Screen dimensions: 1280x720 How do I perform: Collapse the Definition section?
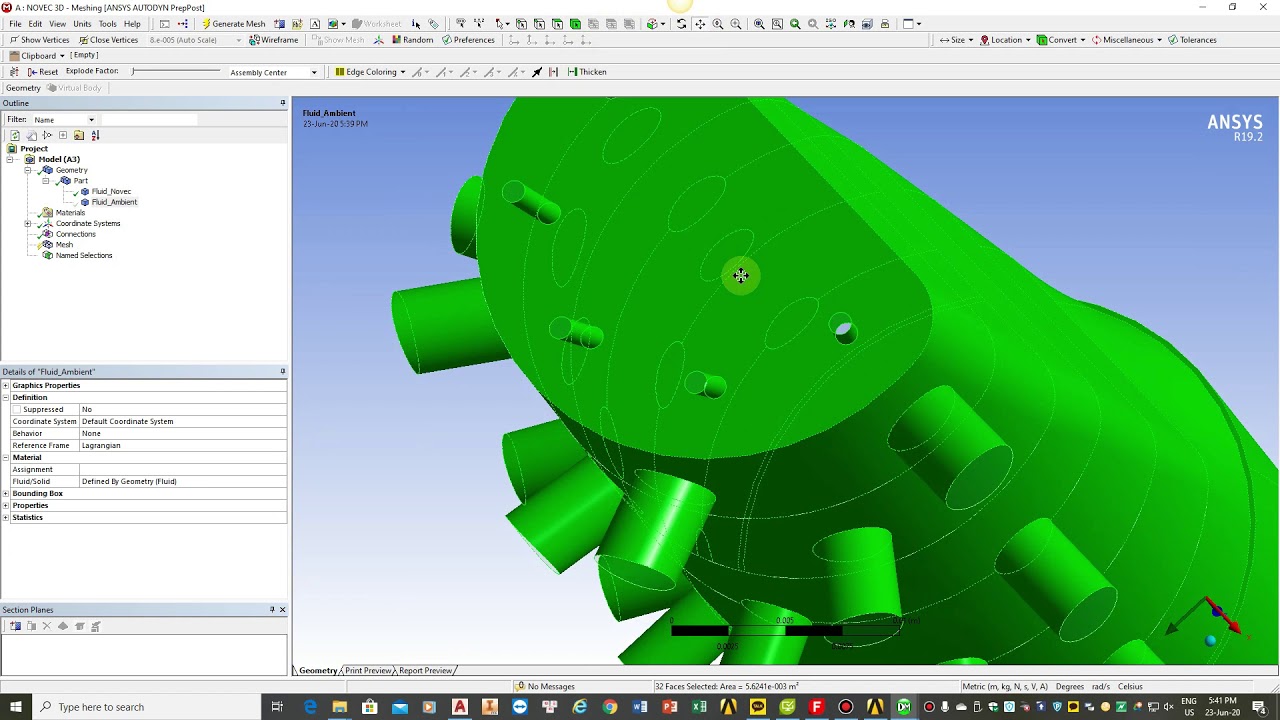pyautogui.click(x=6, y=397)
